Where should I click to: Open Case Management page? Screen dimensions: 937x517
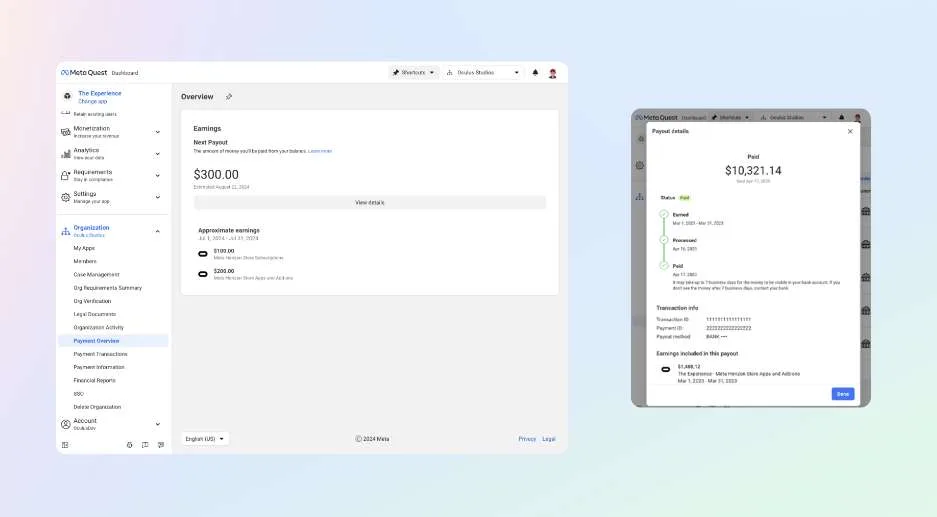[x=96, y=274]
